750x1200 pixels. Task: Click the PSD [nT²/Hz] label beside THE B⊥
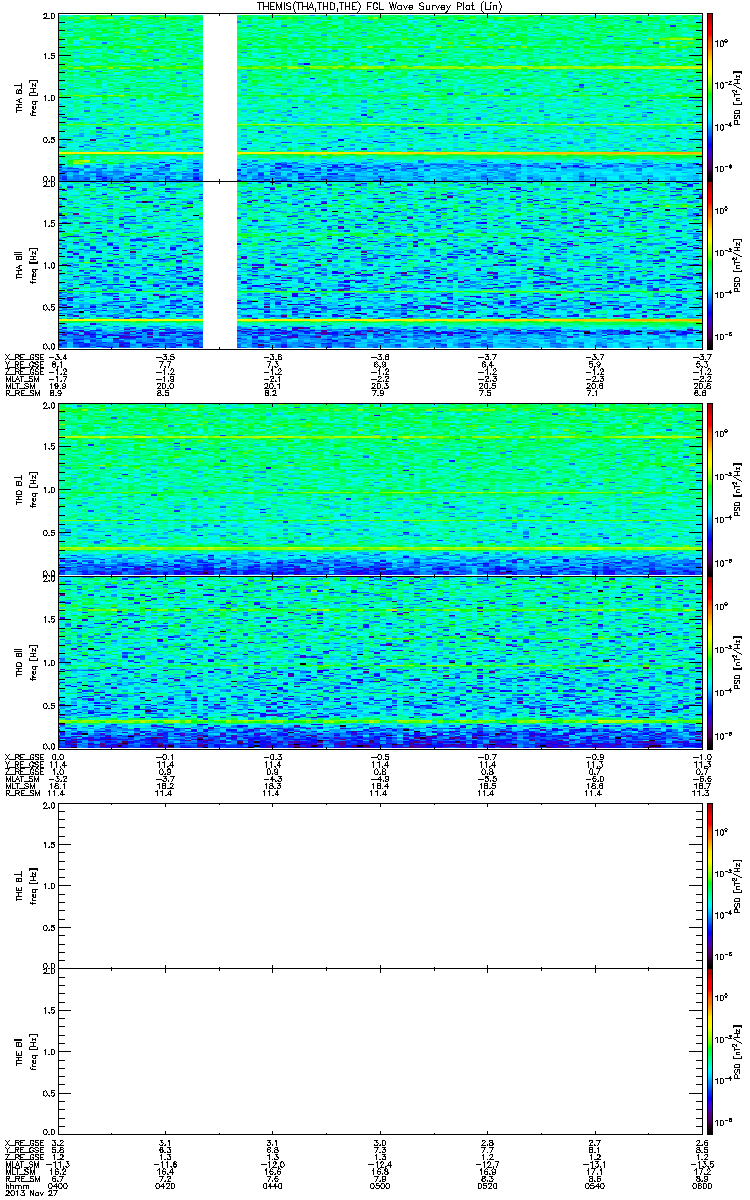(x=736, y=886)
